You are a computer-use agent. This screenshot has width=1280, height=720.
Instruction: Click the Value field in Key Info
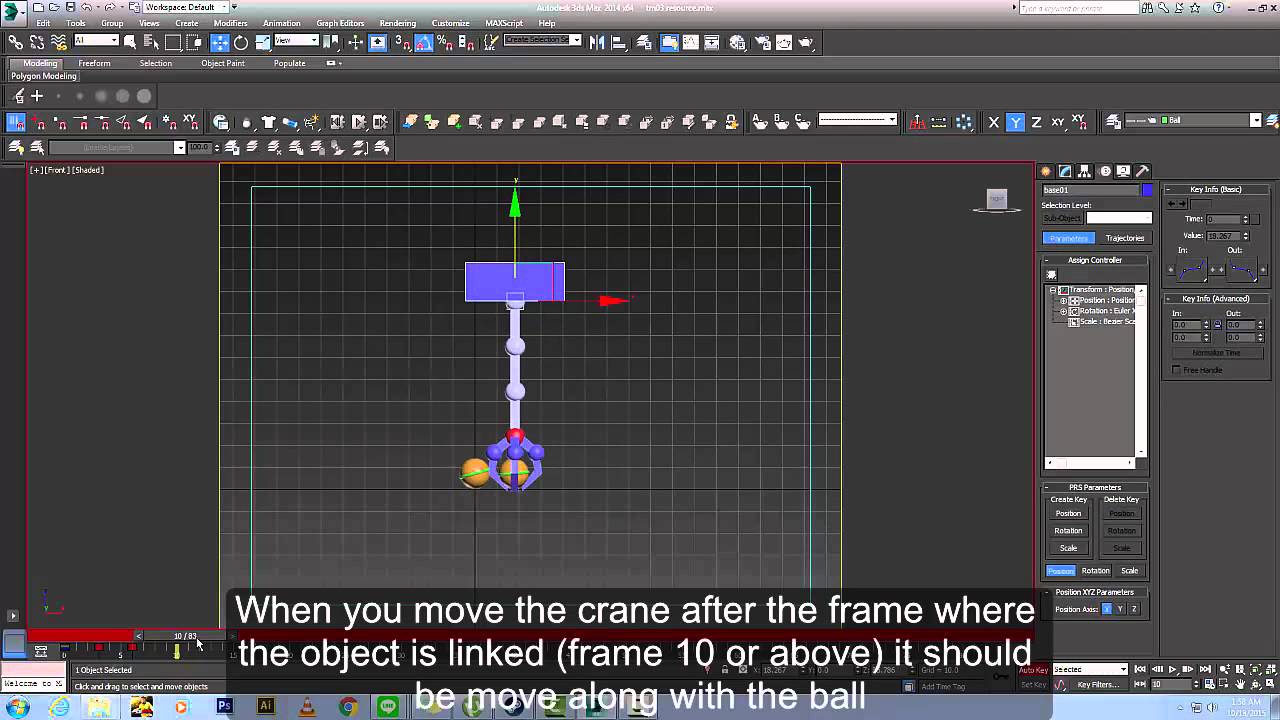(x=1222, y=236)
